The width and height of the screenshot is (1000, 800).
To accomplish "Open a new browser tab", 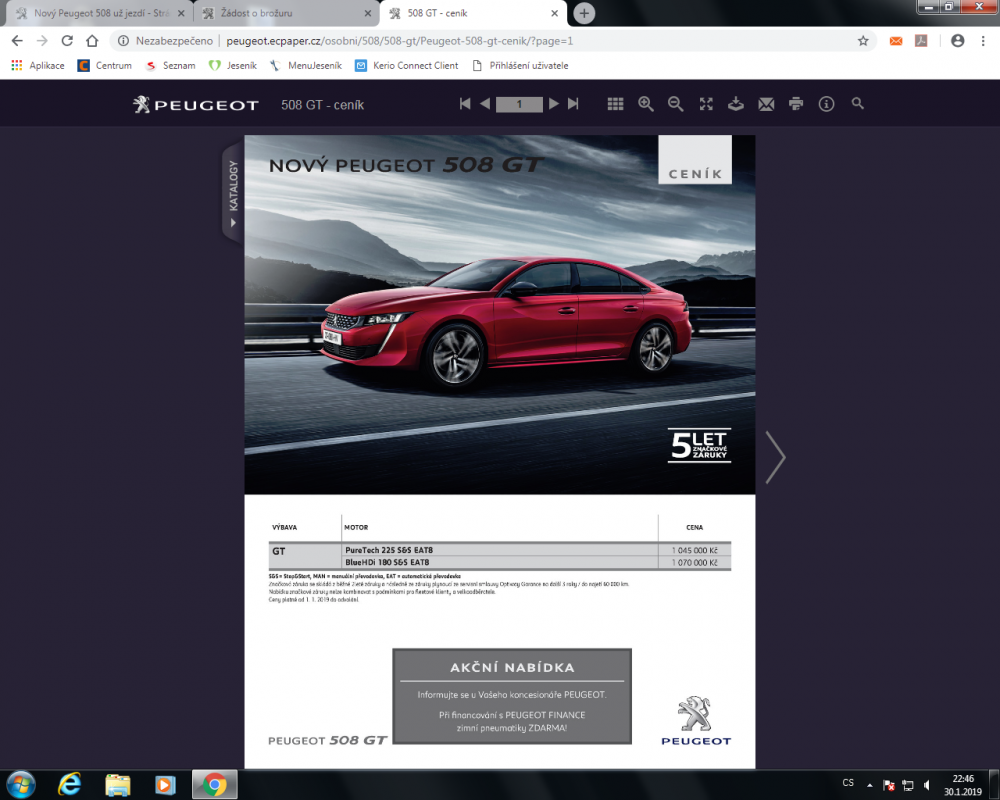I will (584, 13).
